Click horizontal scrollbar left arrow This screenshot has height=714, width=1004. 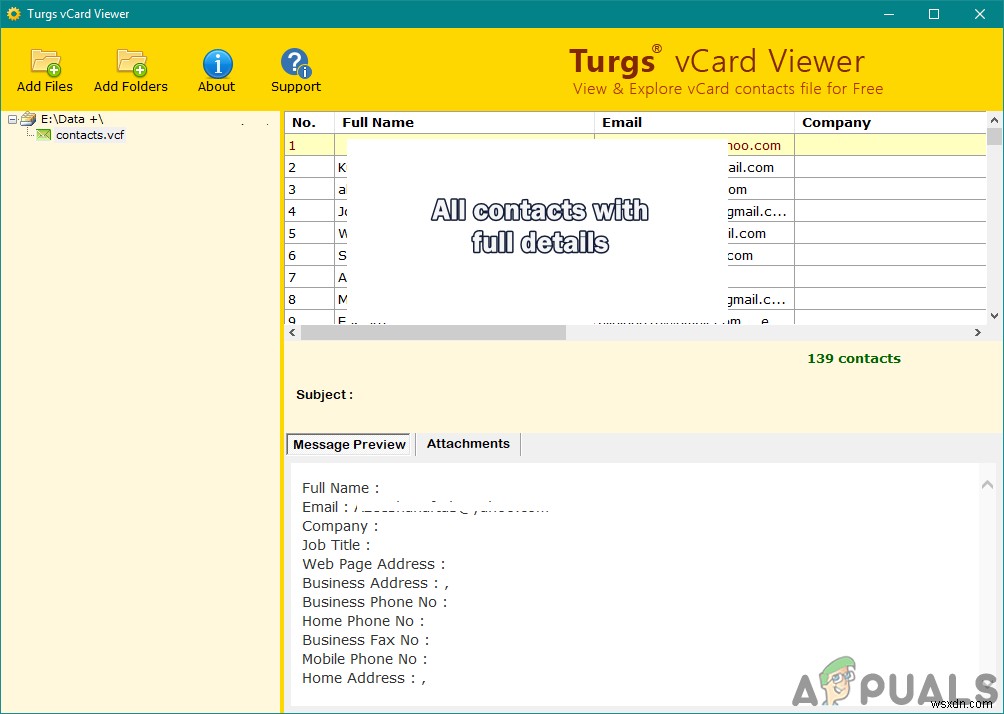tap(293, 332)
